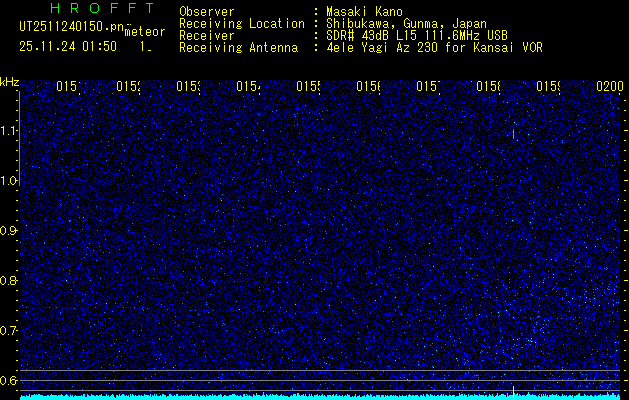Image resolution: width=629 pixels, height=400 pixels.
Task: Click the 1.1 kHz frequency label
Action: (x=8, y=131)
